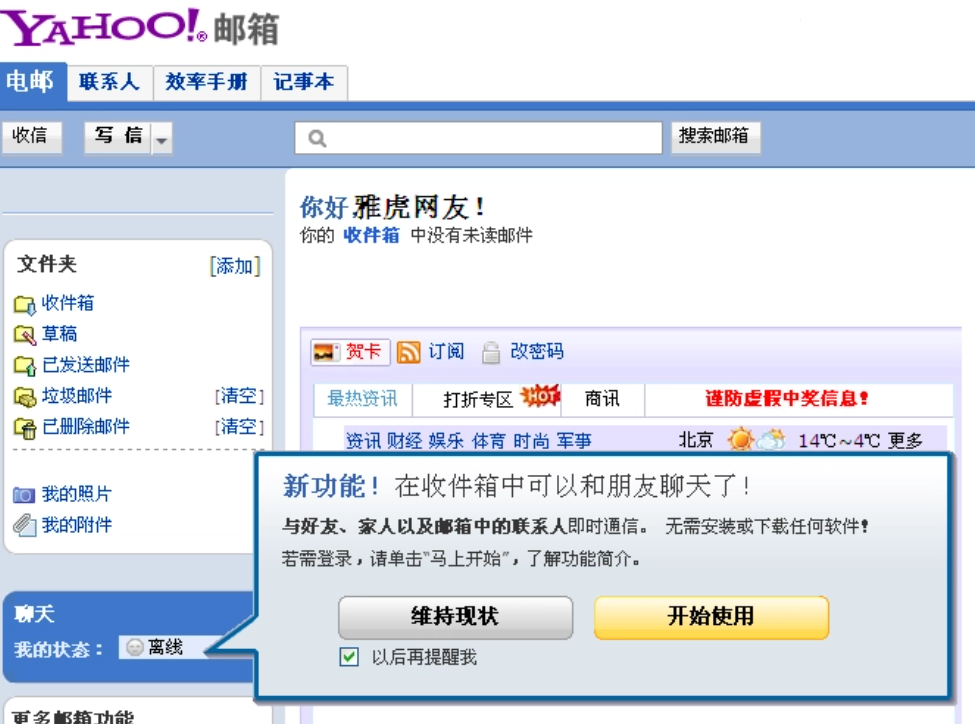975x724 pixels.
Task: Click the RSS feed icon next to 订阅
Action: [x=409, y=352]
